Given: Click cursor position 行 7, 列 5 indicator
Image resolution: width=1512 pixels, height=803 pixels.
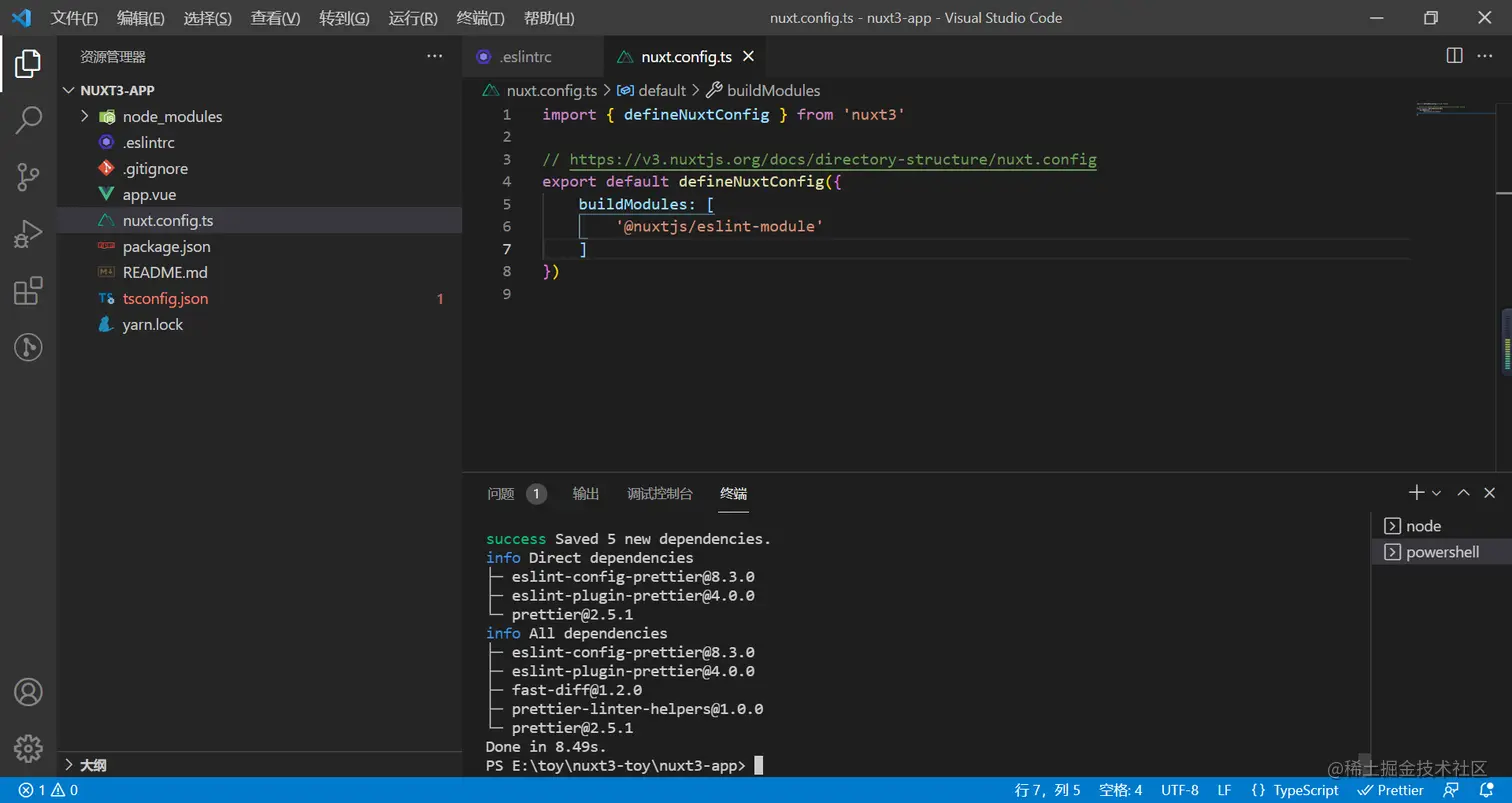Looking at the screenshot, I should 1047,790.
